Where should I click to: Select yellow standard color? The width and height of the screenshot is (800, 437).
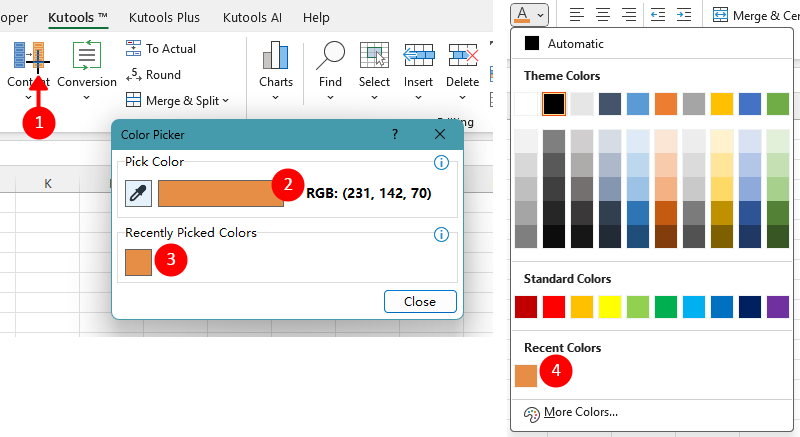coord(610,307)
